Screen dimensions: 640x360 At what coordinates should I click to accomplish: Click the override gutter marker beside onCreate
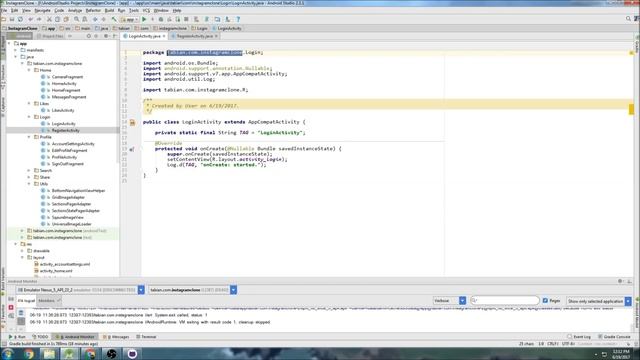(132, 149)
